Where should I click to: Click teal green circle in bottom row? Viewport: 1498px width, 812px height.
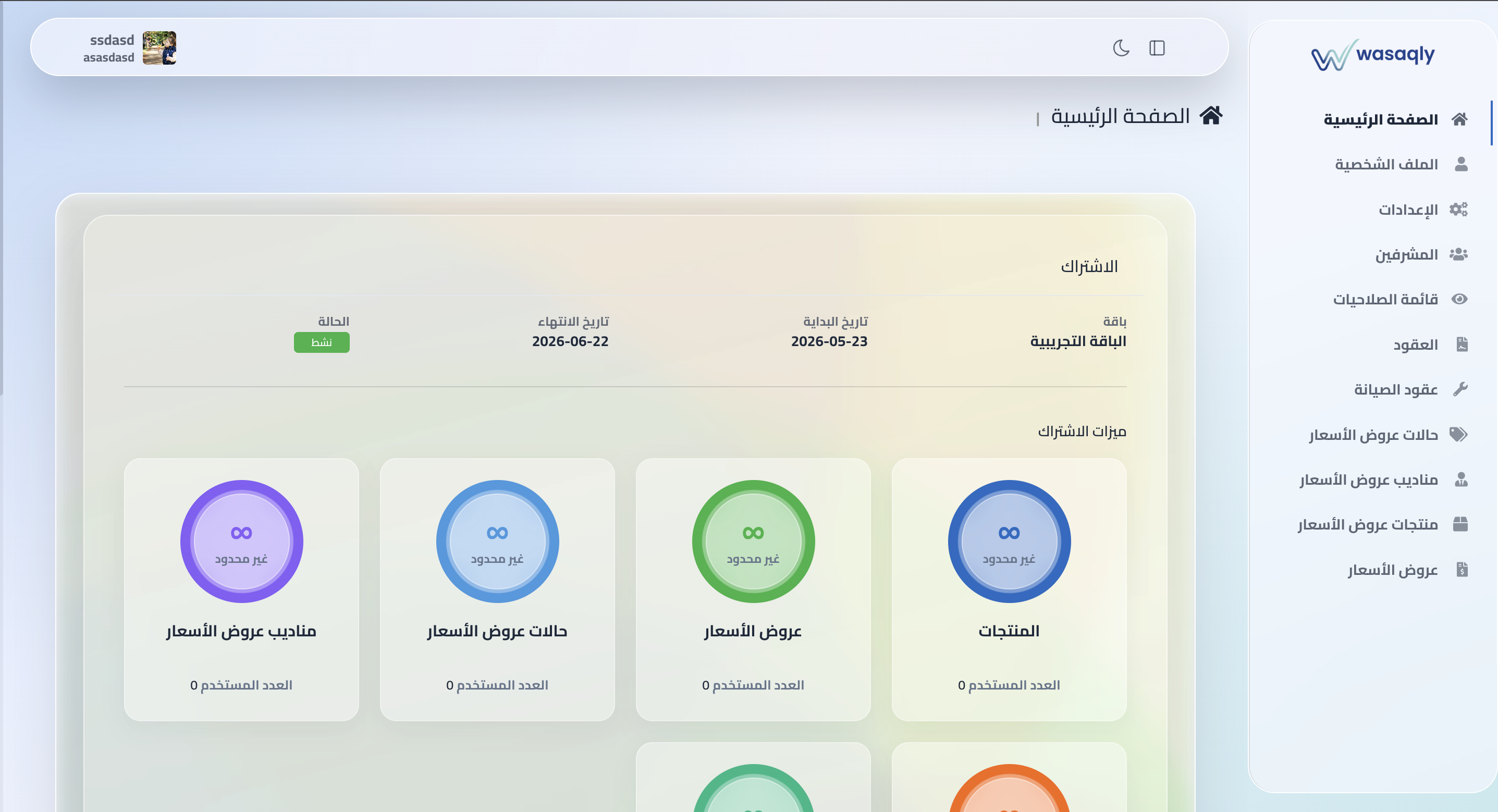coord(753,789)
